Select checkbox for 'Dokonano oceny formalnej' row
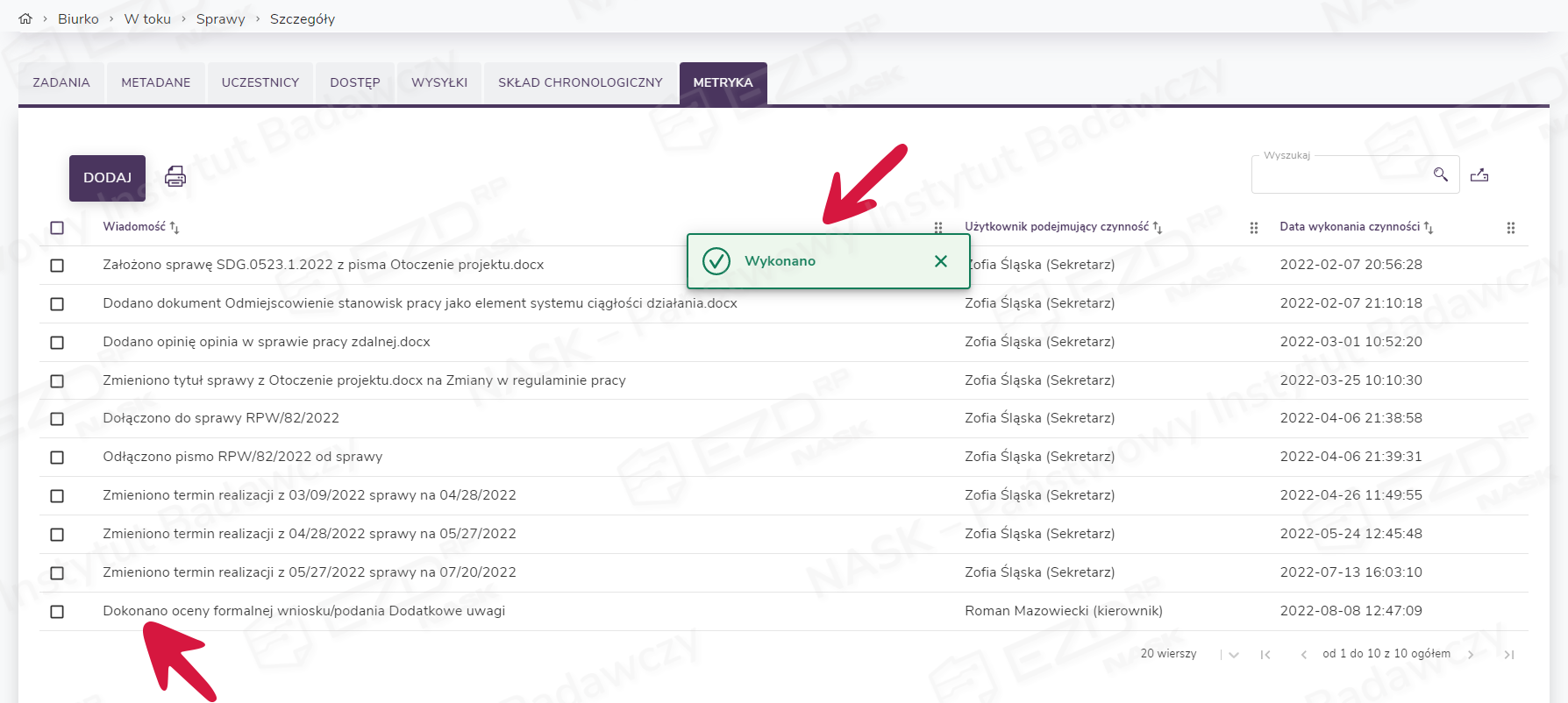The image size is (1568, 703). click(57, 612)
